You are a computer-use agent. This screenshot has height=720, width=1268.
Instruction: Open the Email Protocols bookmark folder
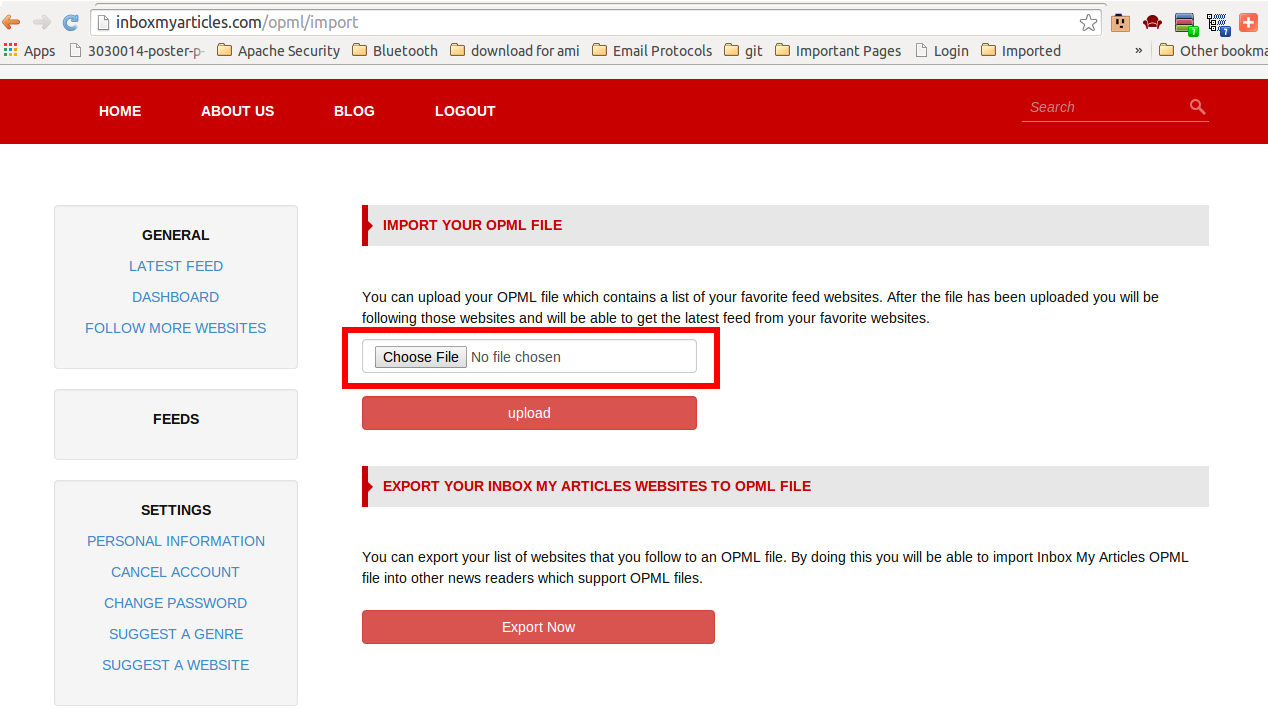click(652, 50)
